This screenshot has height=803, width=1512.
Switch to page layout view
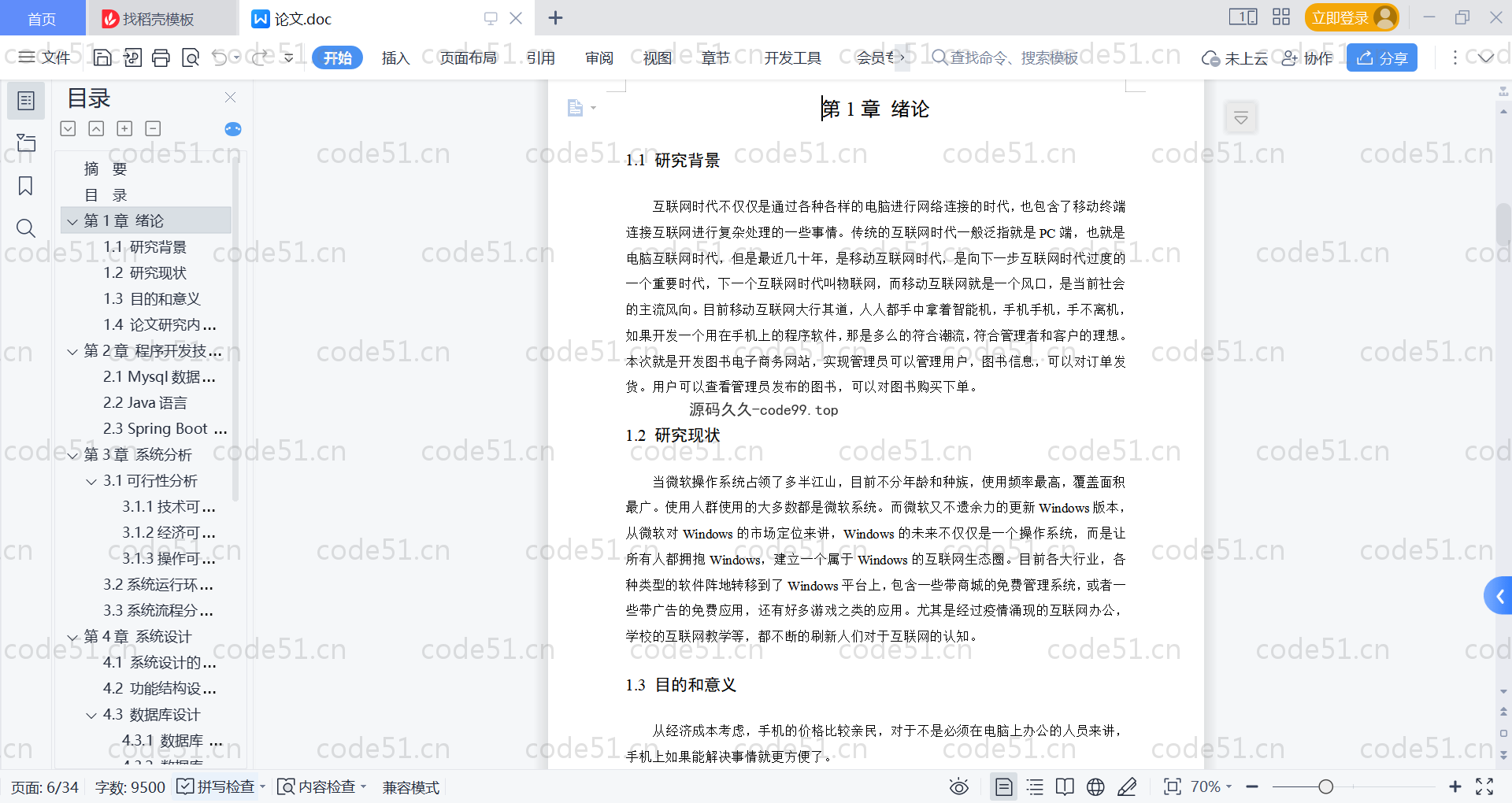[1004, 786]
